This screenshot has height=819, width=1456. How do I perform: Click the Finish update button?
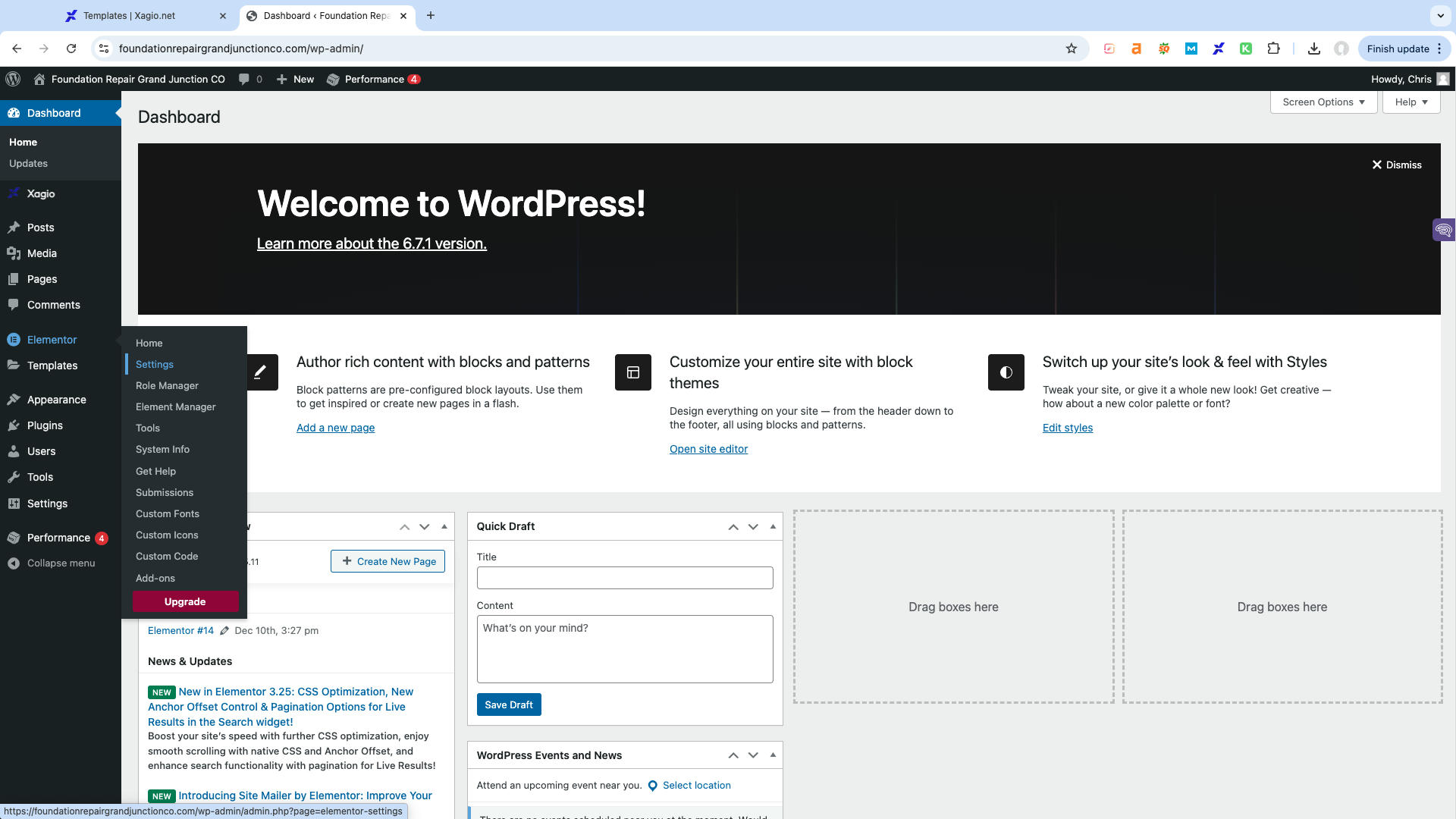coord(1398,49)
